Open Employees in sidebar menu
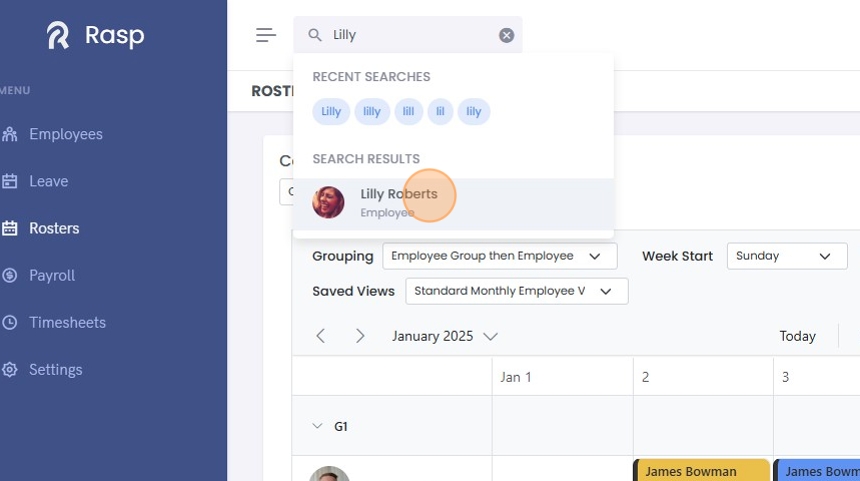The width and height of the screenshot is (860, 481). click(66, 134)
